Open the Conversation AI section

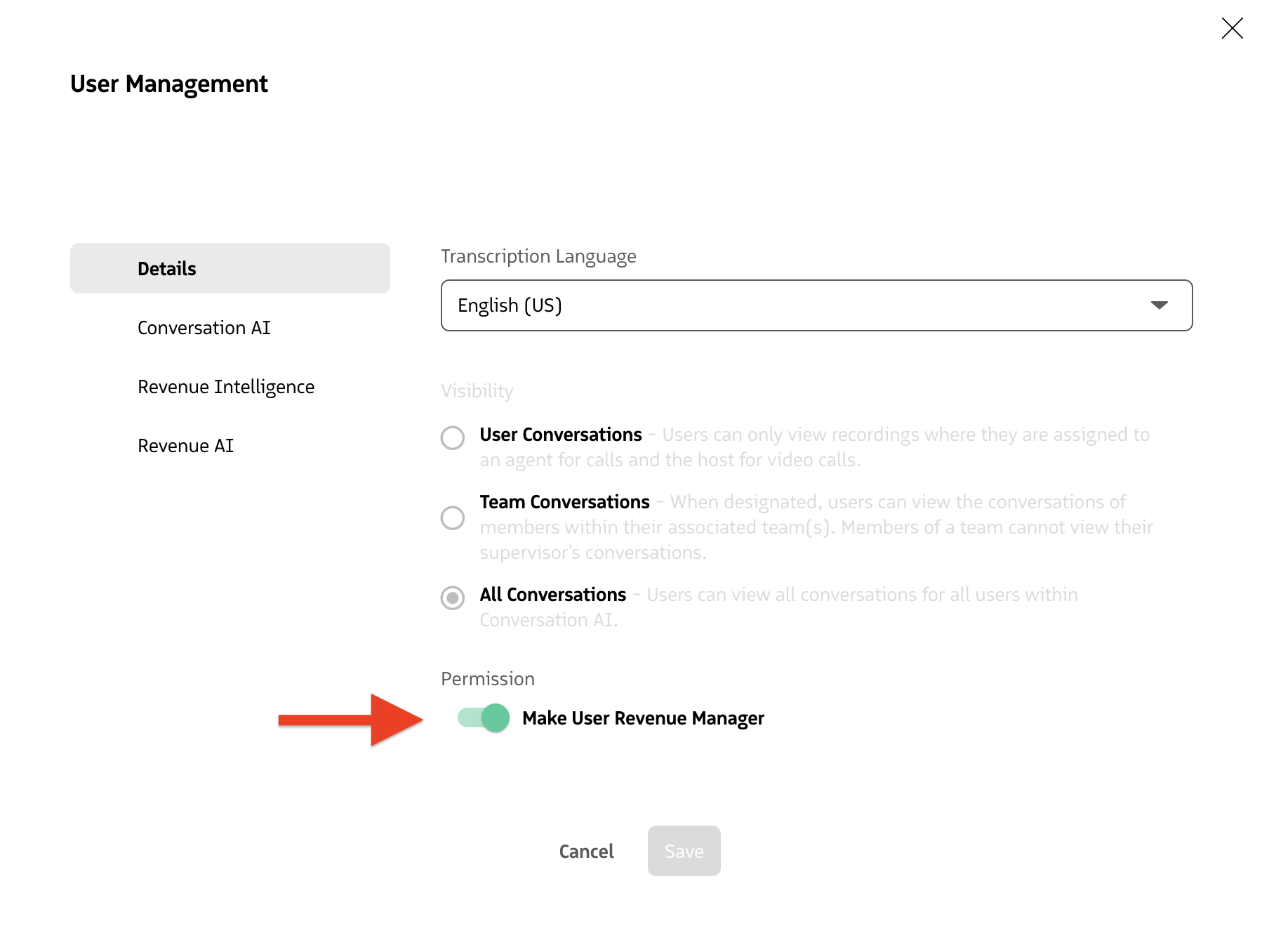[204, 327]
